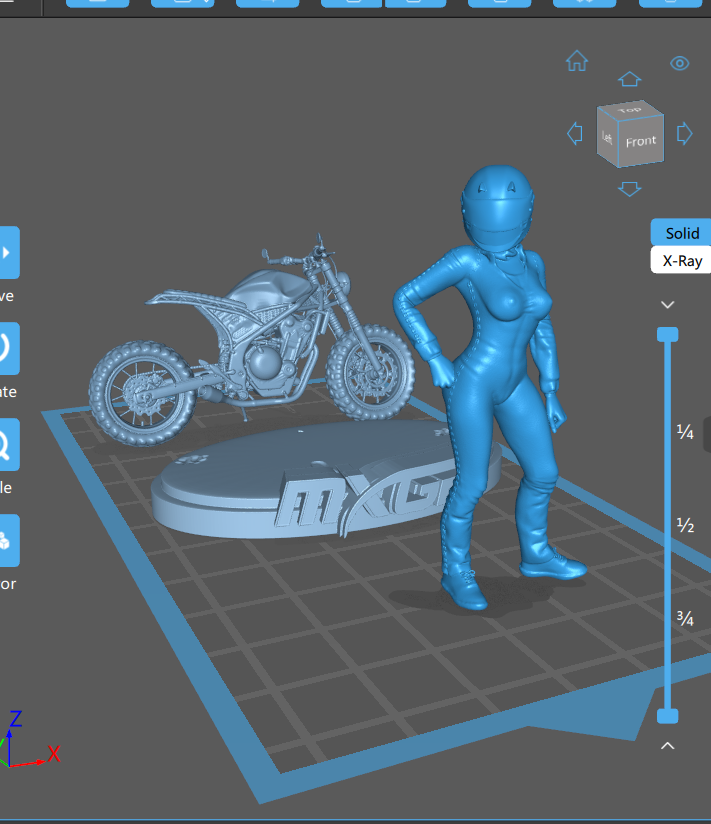Click the home view reset icon

coord(576,61)
